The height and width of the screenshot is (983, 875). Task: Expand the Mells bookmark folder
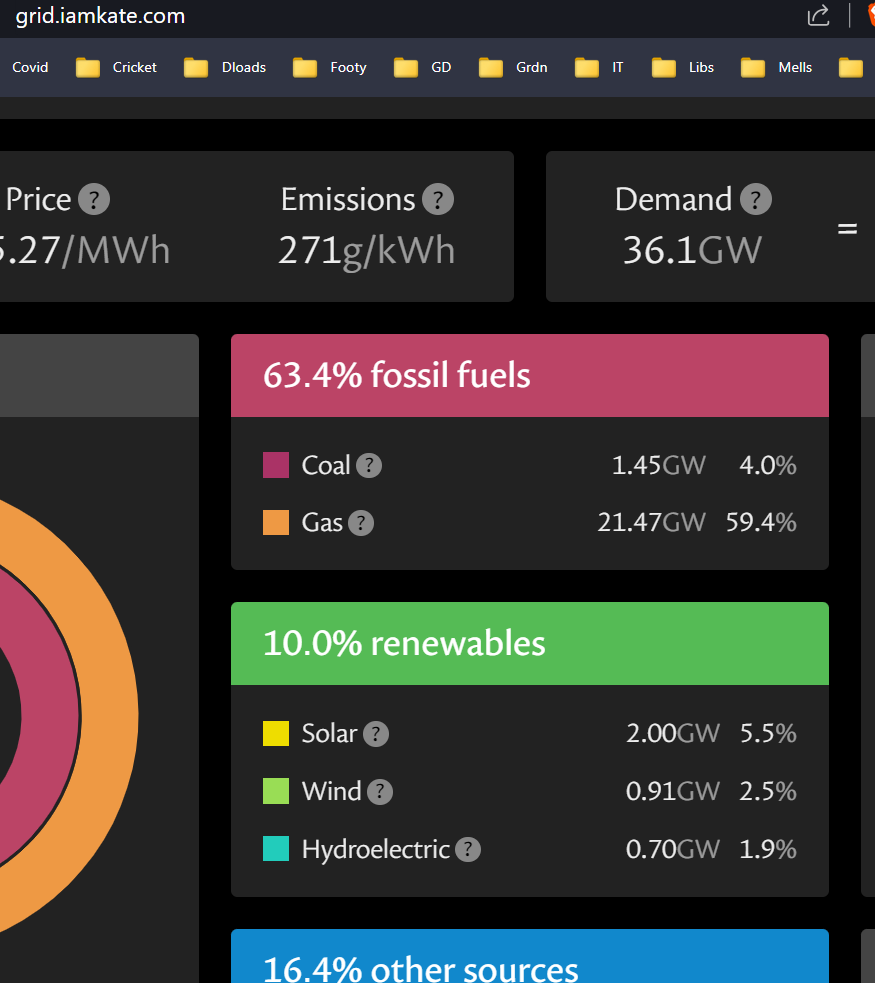pos(777,67)
